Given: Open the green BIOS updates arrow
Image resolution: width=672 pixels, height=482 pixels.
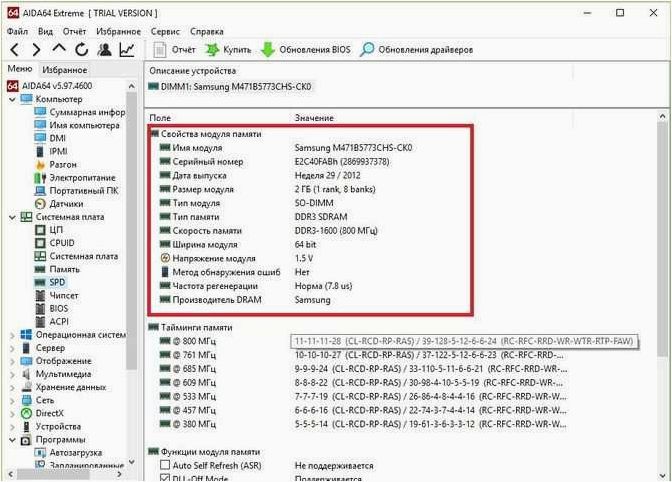Looking at the screenshot, I should [268, 50].
